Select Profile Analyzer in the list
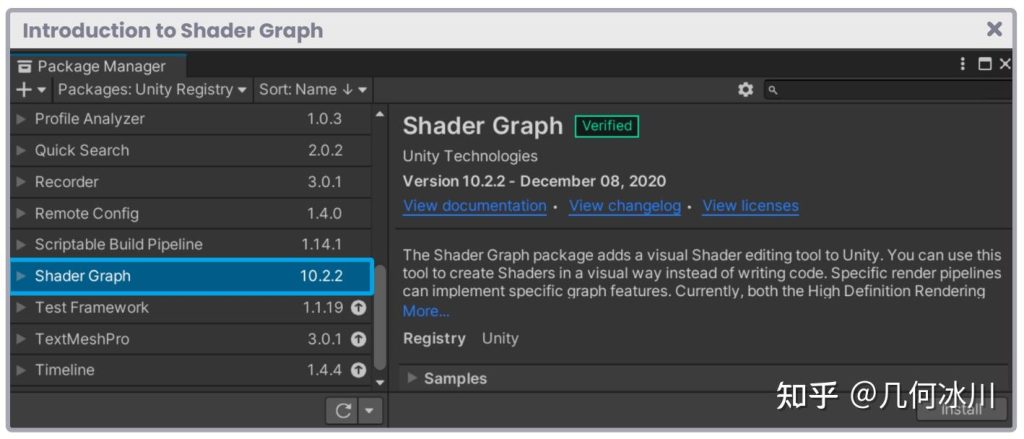Viewport: 1024px width, 439px height. click(191, 119)
